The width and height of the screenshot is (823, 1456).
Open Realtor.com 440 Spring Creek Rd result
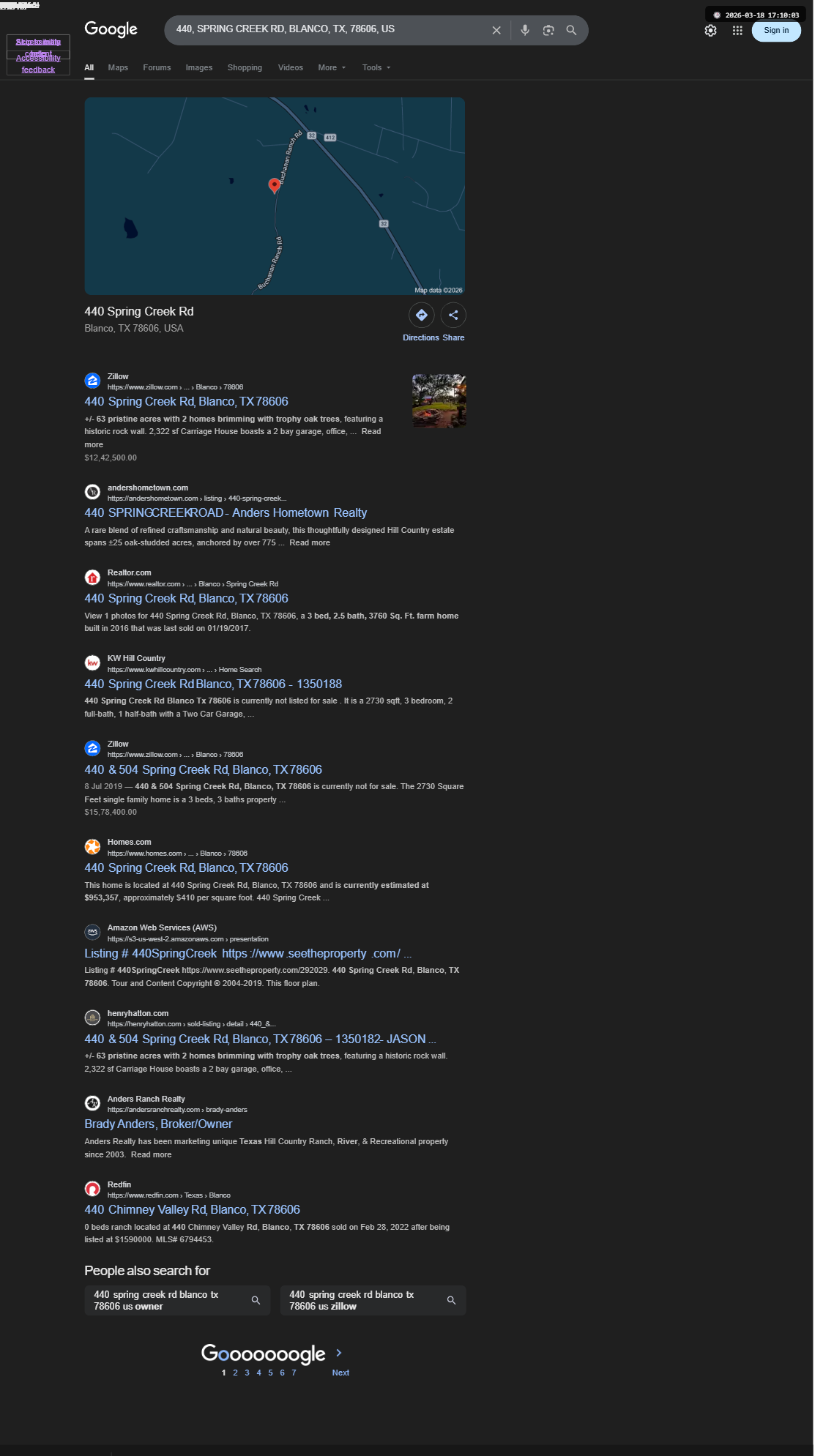(x=186, y=598)
